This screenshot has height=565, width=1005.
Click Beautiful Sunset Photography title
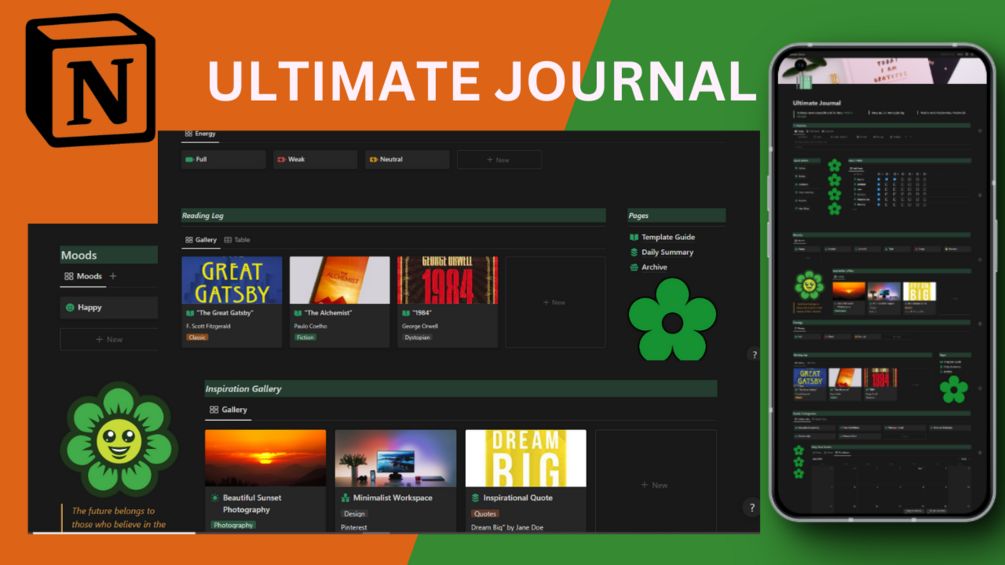coord(252,504)
